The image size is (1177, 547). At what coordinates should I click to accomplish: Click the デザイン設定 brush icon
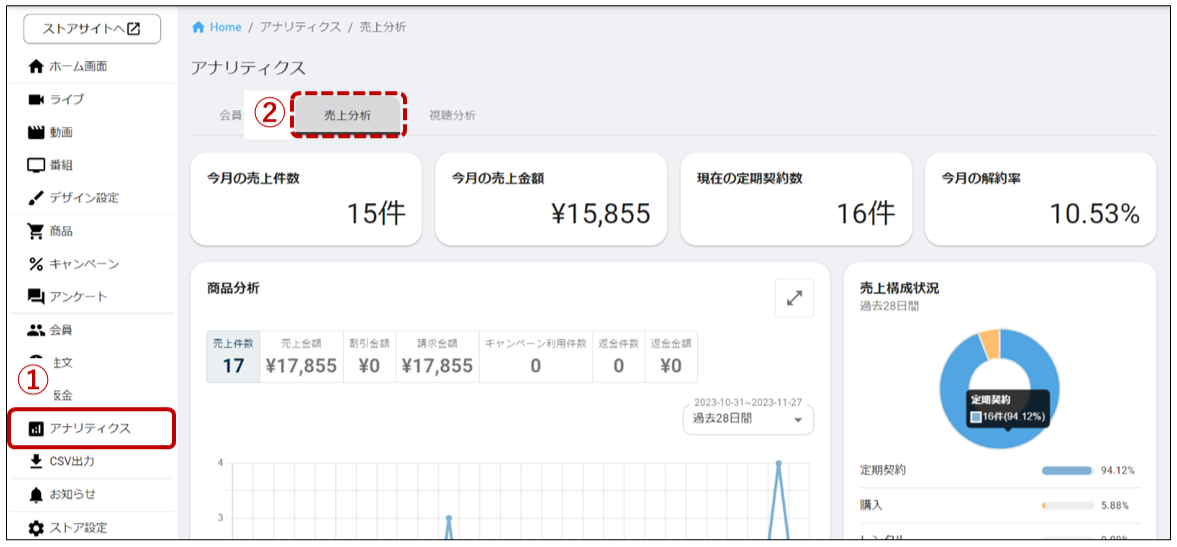tap(36, 198)
